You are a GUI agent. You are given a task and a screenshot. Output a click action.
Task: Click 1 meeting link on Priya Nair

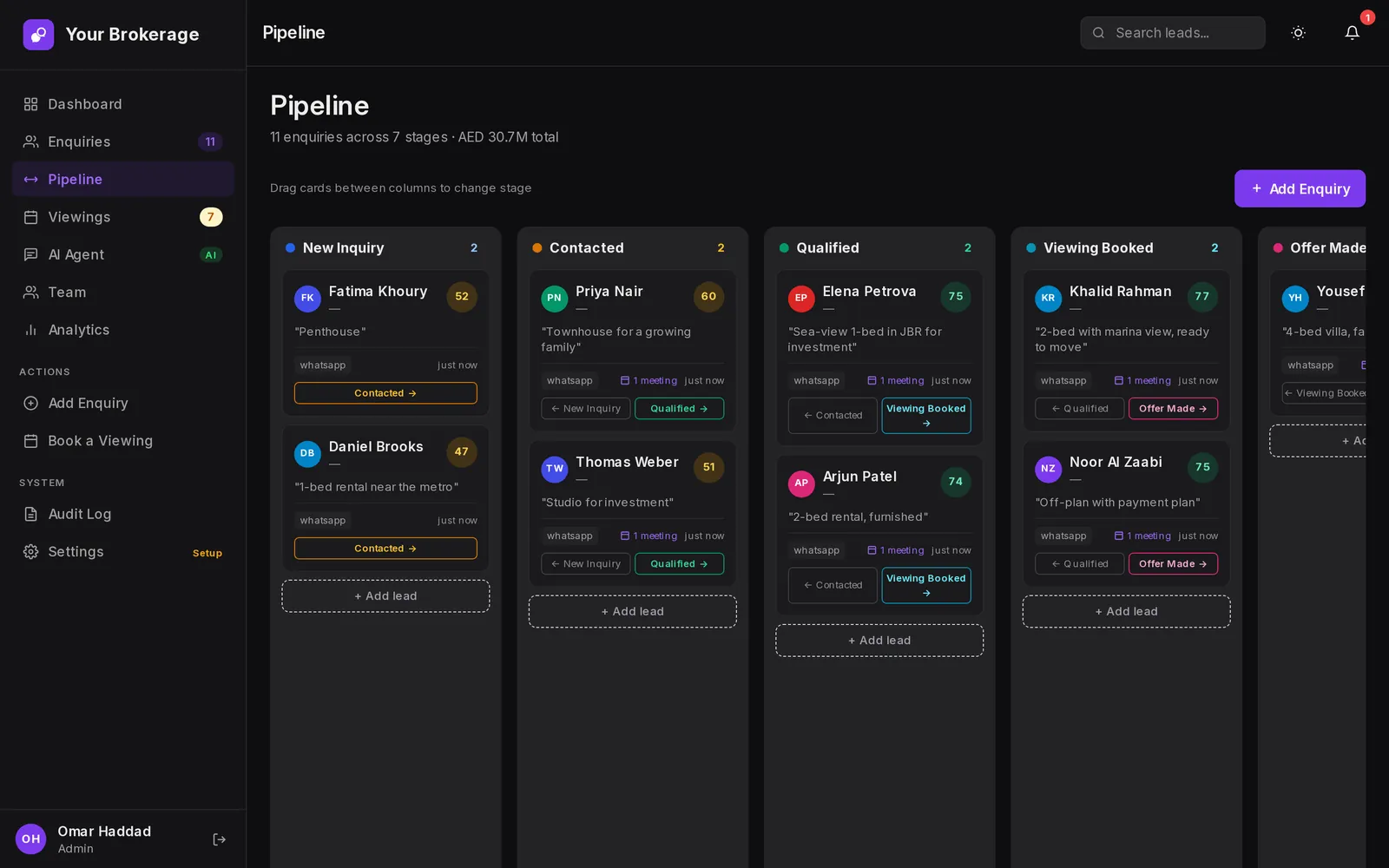coord(649,381)
